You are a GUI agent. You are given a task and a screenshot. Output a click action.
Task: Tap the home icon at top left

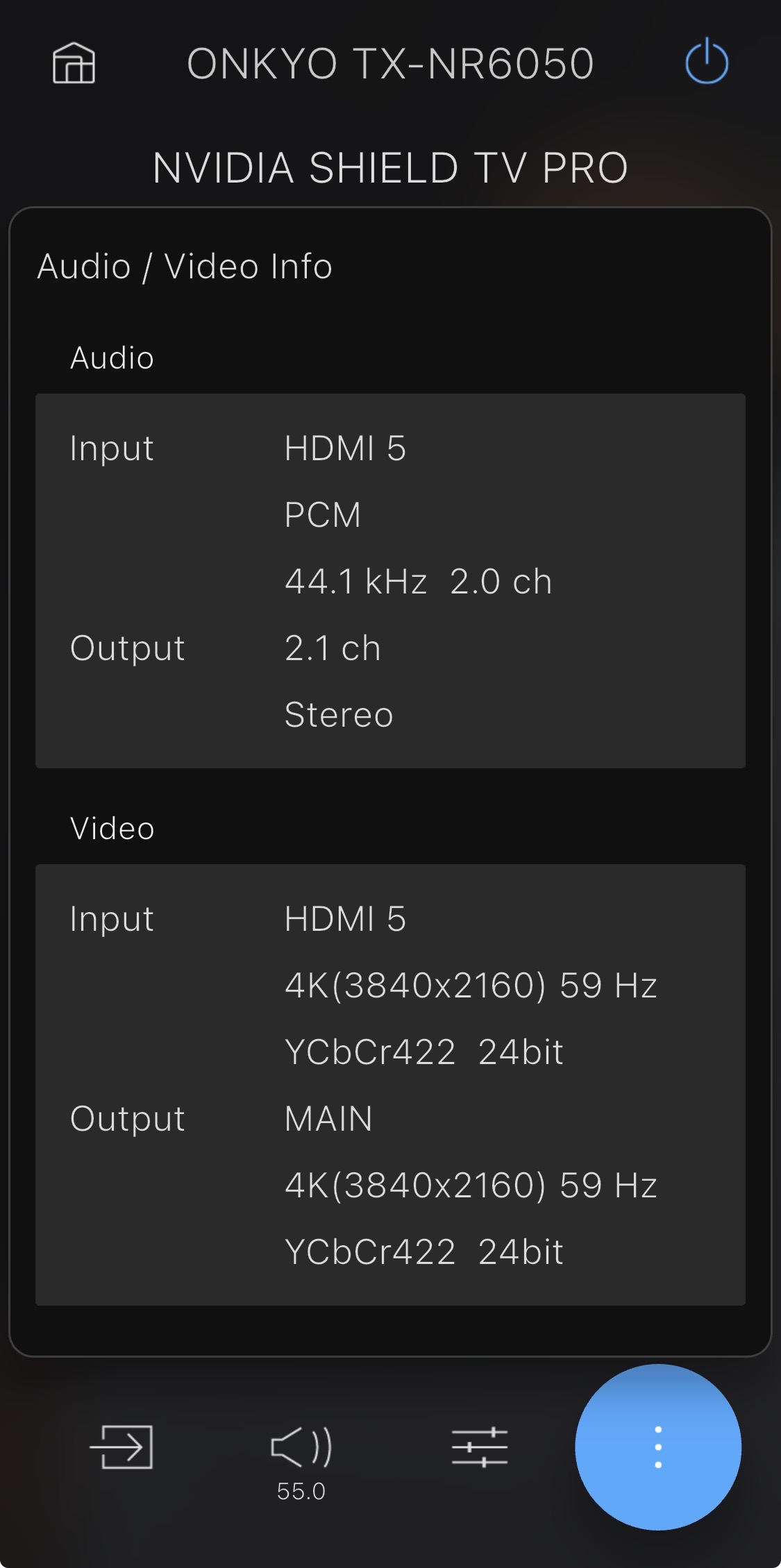pos(74,63)
